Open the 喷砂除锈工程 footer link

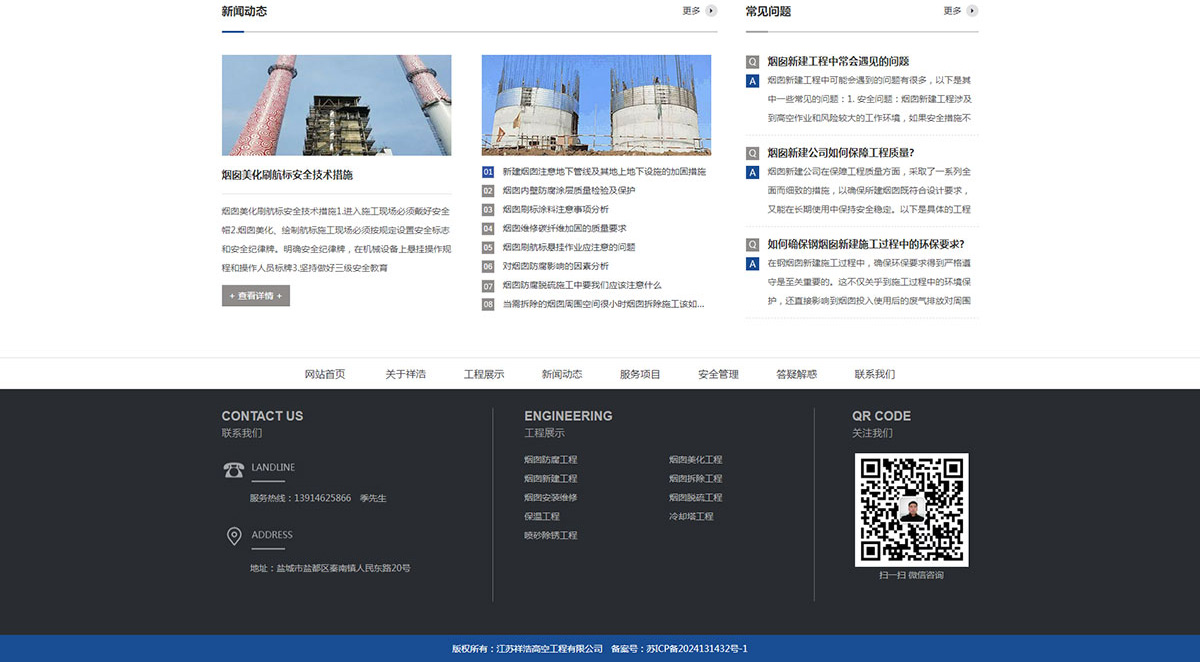click(x=550, y=536)
